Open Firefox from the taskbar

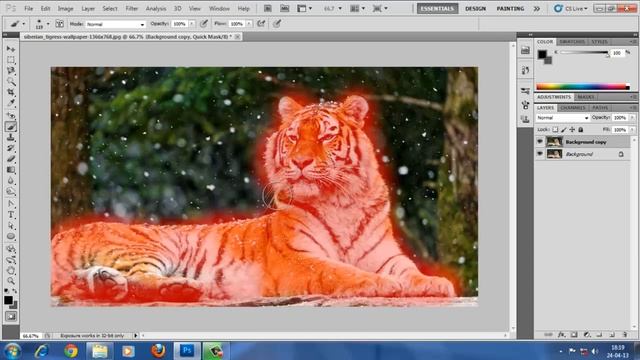(158, 351)
